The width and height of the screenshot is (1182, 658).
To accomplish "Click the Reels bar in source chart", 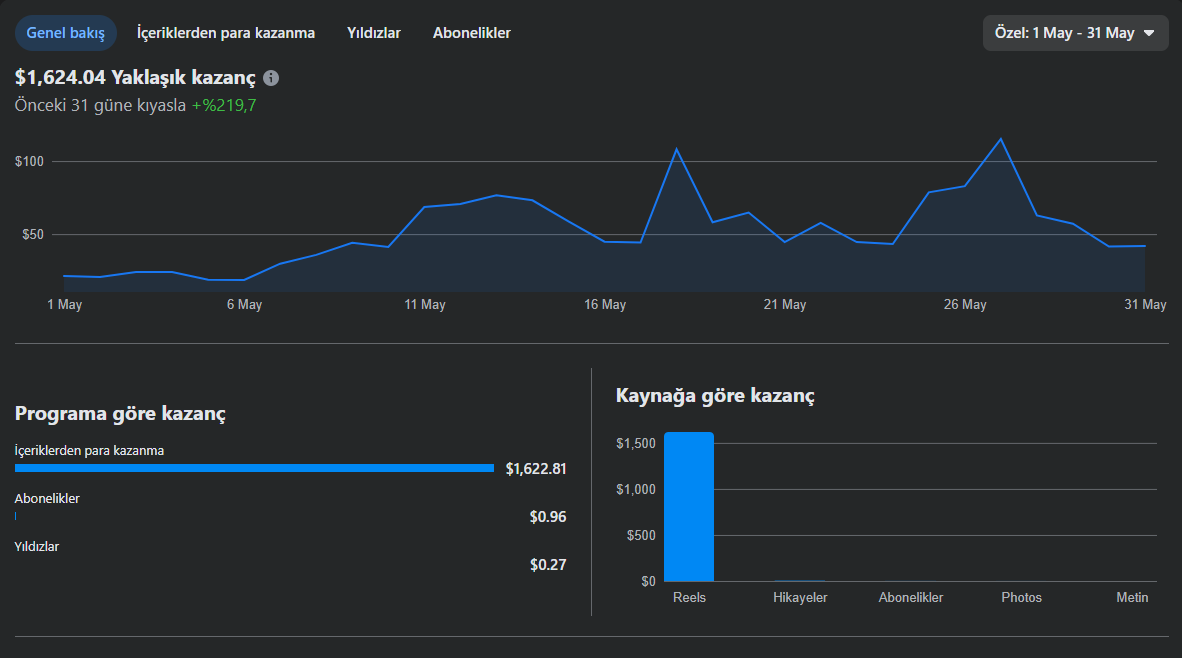I will tap(689, 507).
